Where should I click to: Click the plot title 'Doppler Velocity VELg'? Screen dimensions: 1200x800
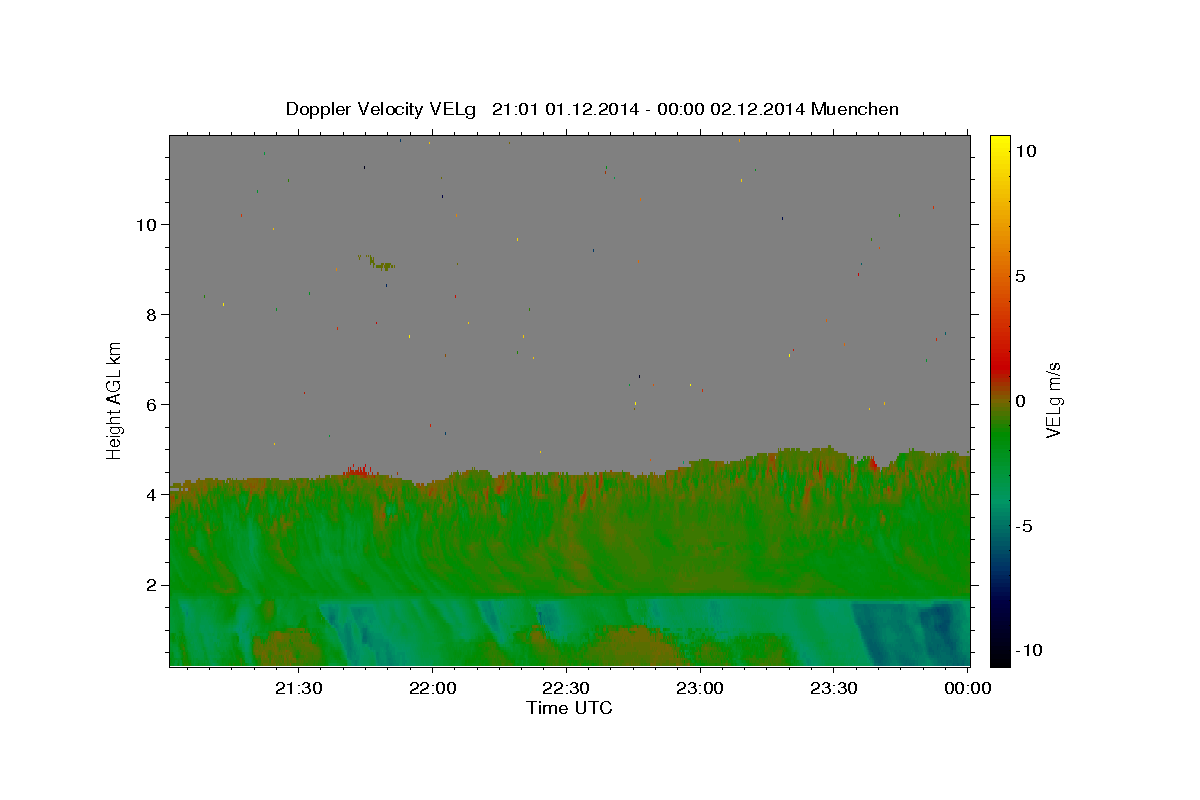[x=382, y=109]
